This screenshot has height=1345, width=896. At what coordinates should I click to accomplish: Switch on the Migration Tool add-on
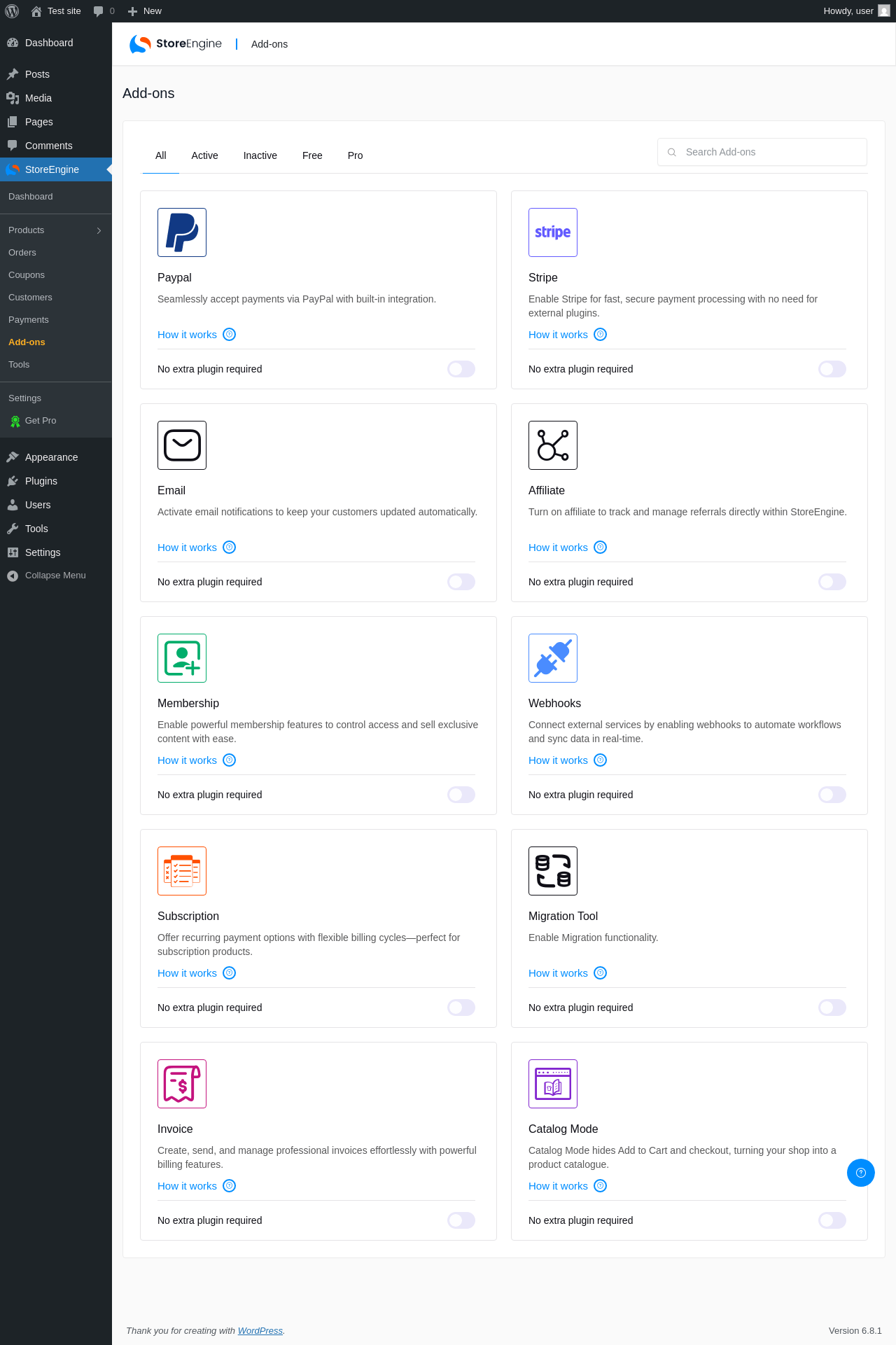click(x=832, y=1008)
